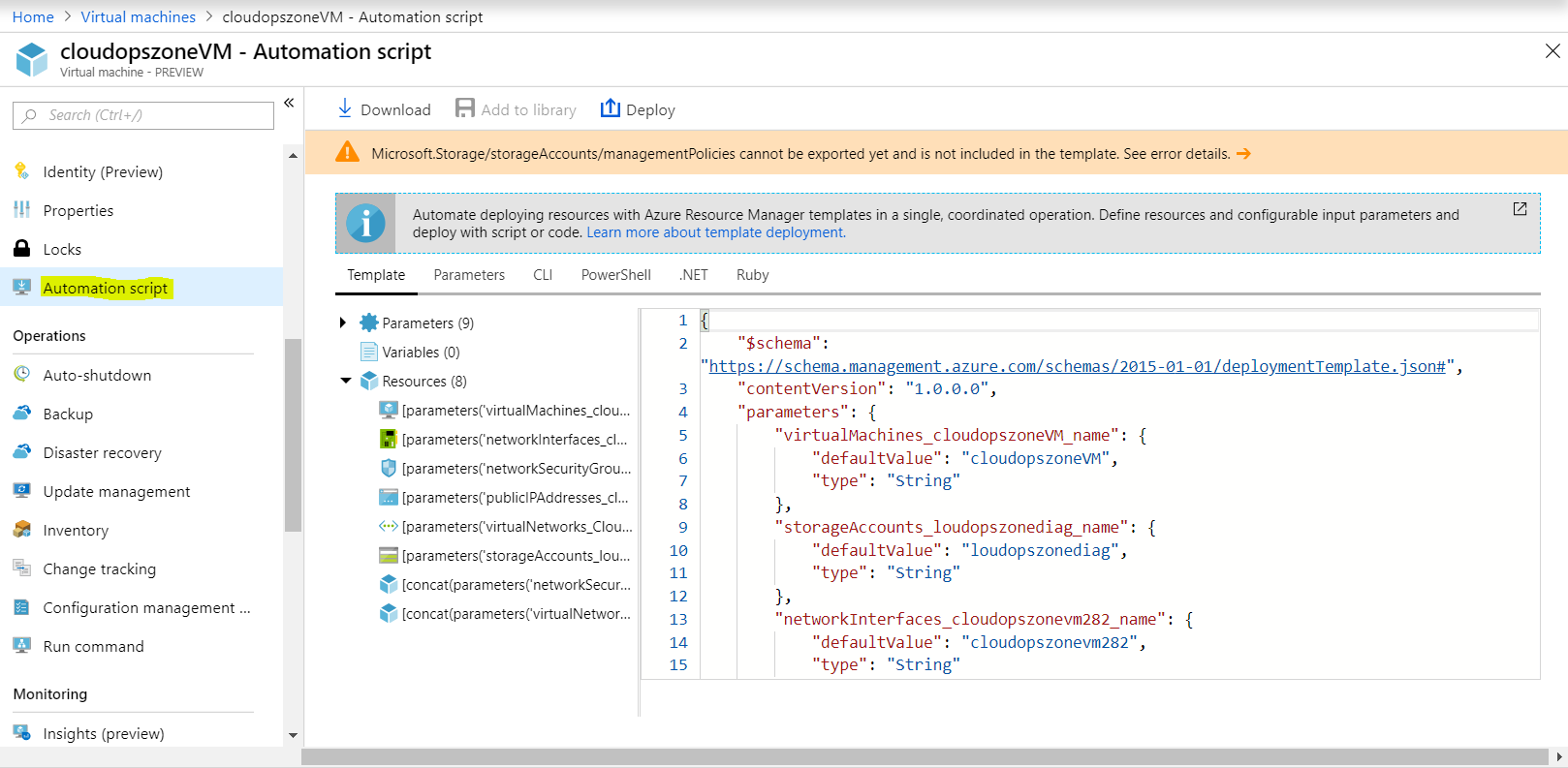Viewport: 1568px width, 768px height.
Task: Click the Identity (Preview) key icon
Action: pos(21,171)
